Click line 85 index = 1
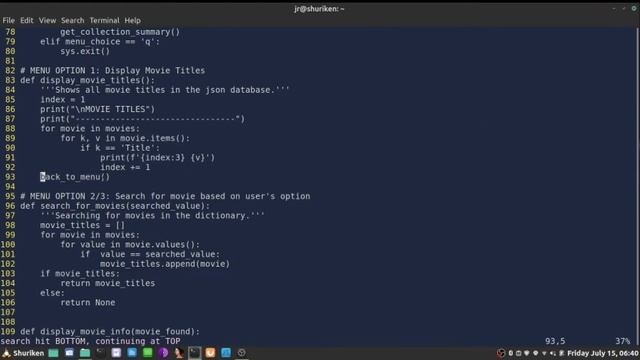640x360 pixels. [x=62, y=100]
